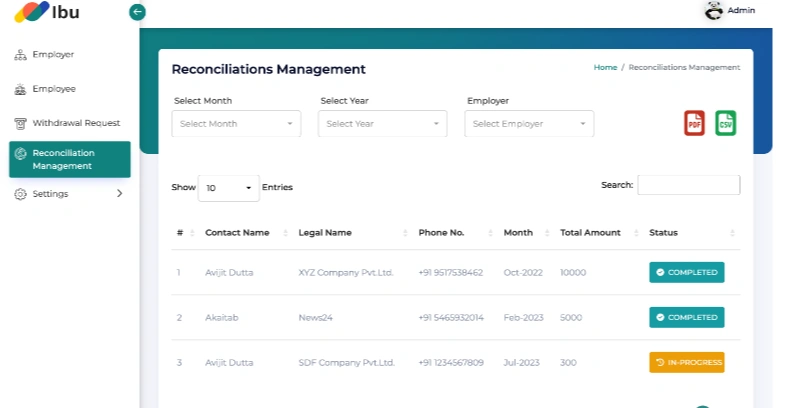Export table as PDF icon
803x408 pixels.
694,123
